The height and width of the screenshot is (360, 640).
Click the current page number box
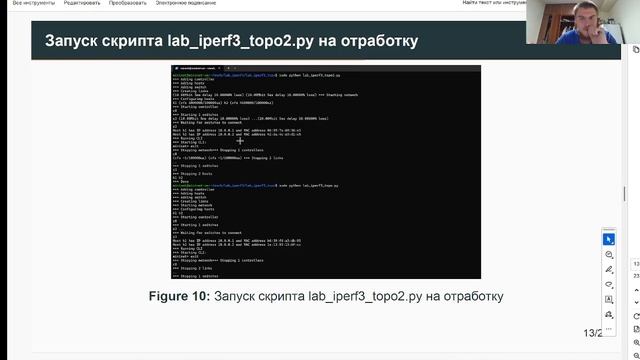[x=636, y=264]
